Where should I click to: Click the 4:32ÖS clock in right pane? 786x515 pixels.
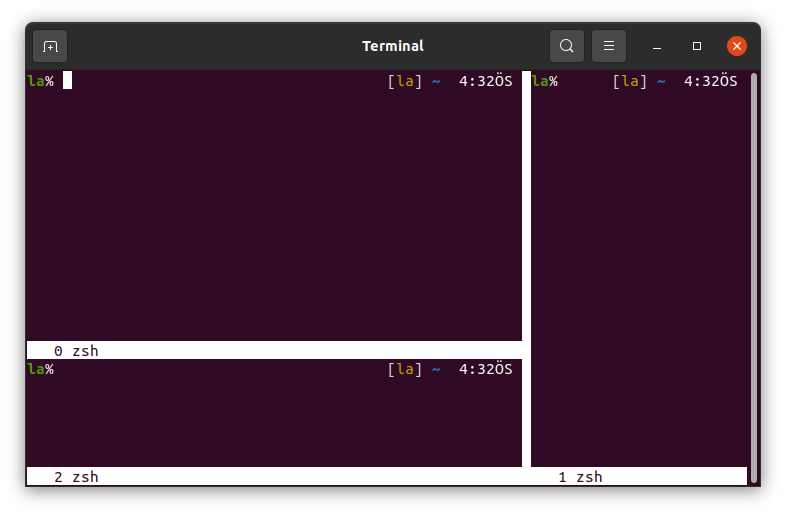click(x=710, y=81)
